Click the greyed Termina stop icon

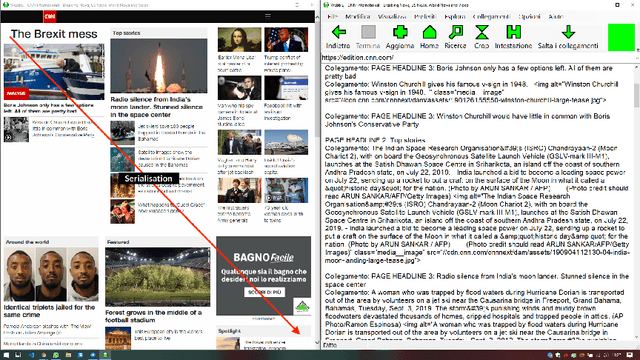[x=368, y=32]
